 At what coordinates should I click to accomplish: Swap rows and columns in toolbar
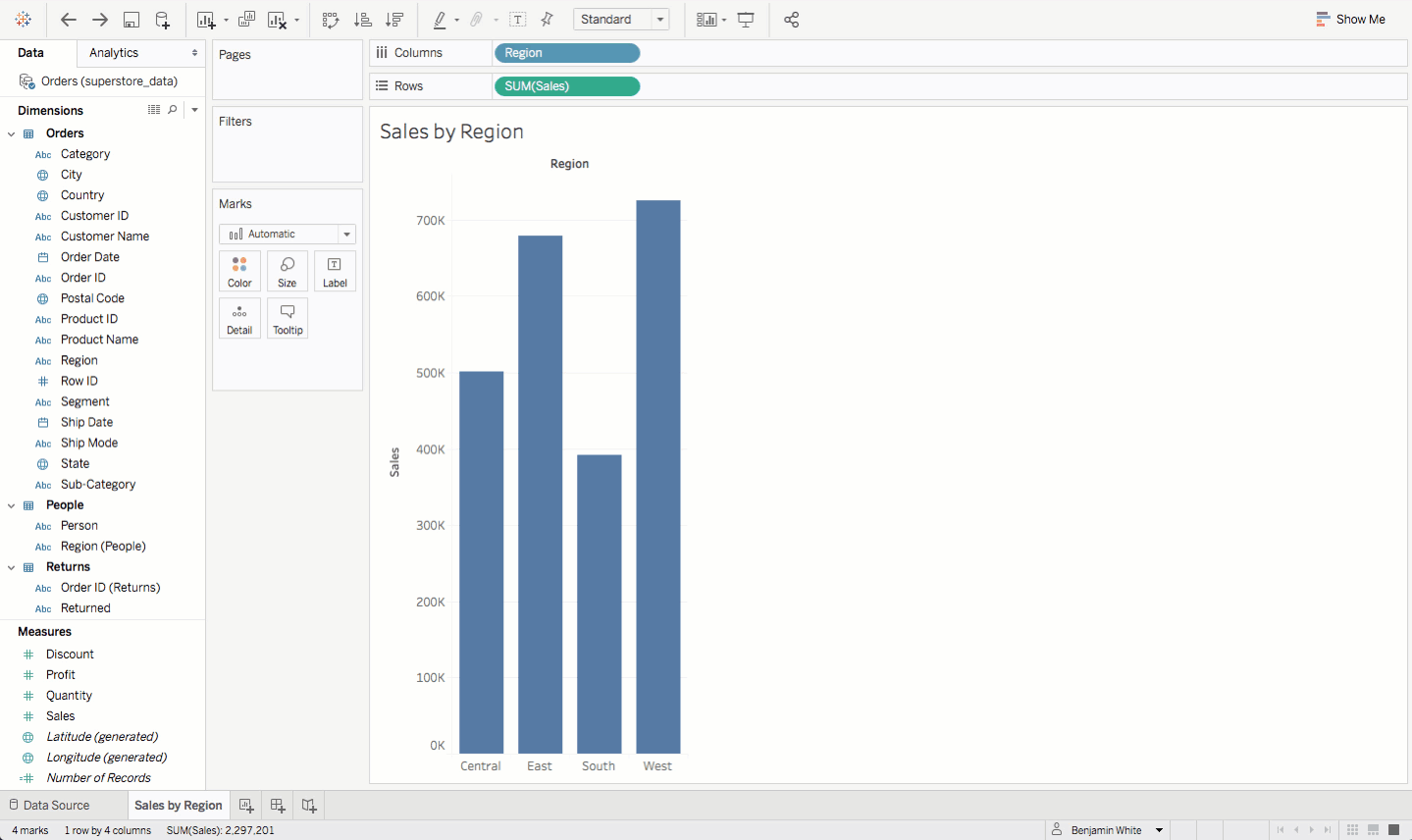[331, 20]
